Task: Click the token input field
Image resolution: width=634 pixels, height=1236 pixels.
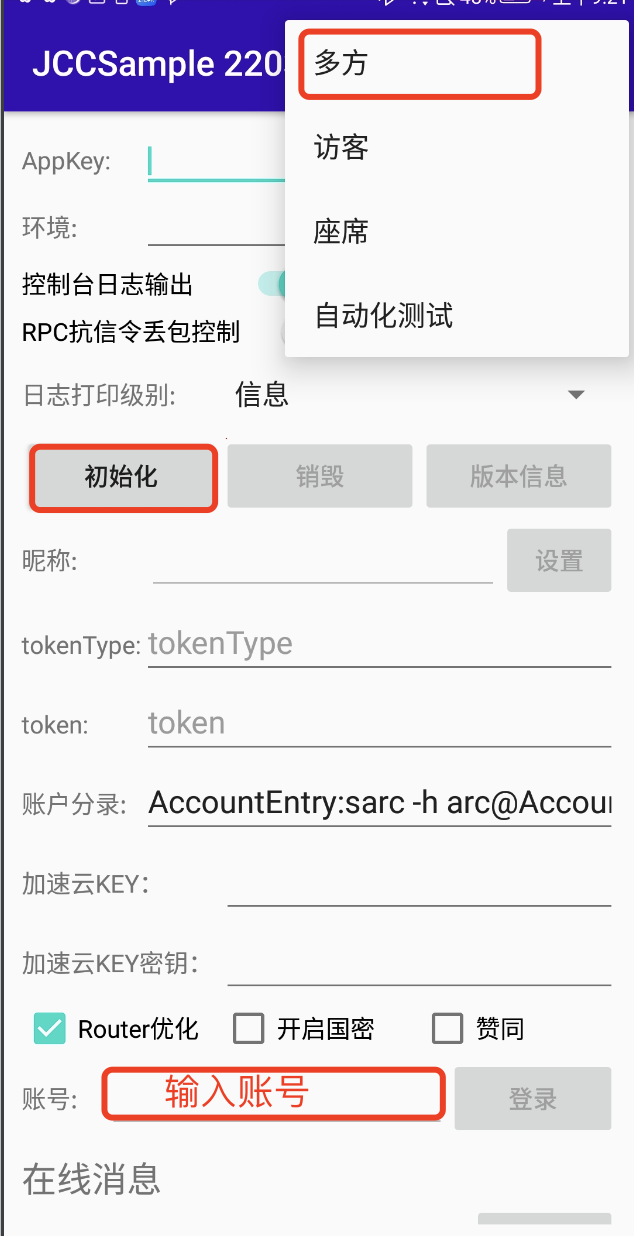Action: (379, 723)
